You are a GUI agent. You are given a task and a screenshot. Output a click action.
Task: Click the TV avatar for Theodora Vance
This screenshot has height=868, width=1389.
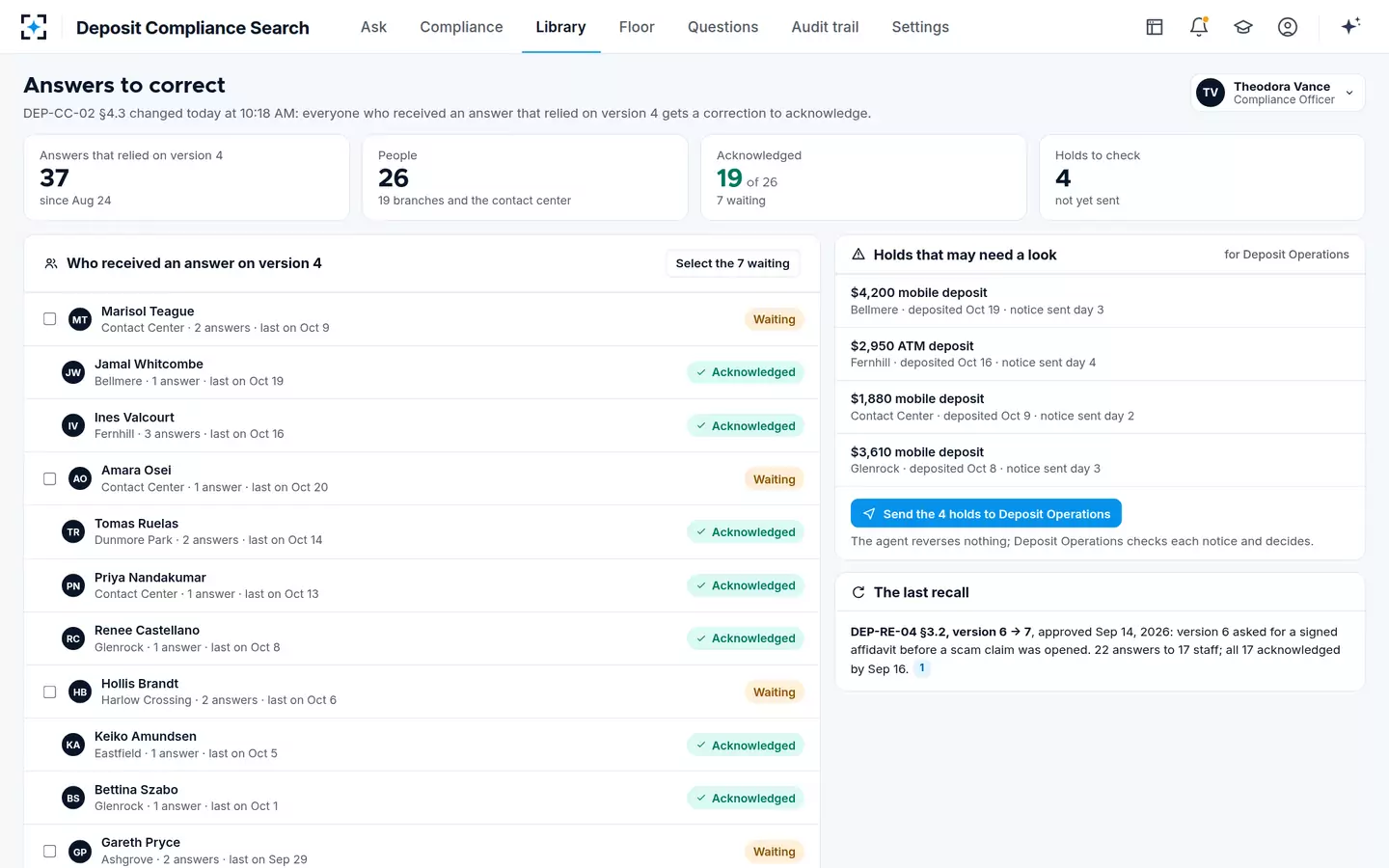click(x=1211, y=93)
